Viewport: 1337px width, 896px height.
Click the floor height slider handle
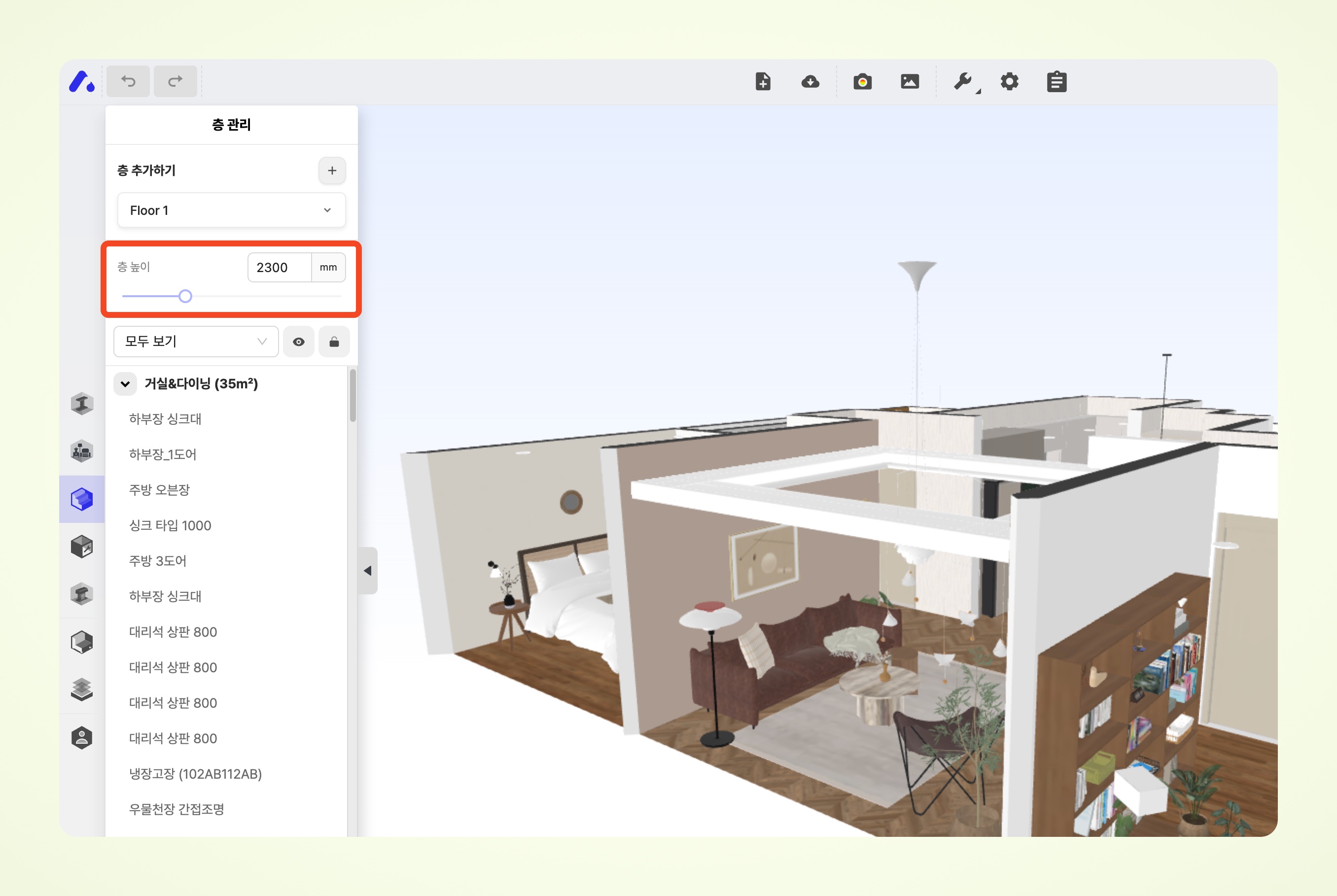185,296
